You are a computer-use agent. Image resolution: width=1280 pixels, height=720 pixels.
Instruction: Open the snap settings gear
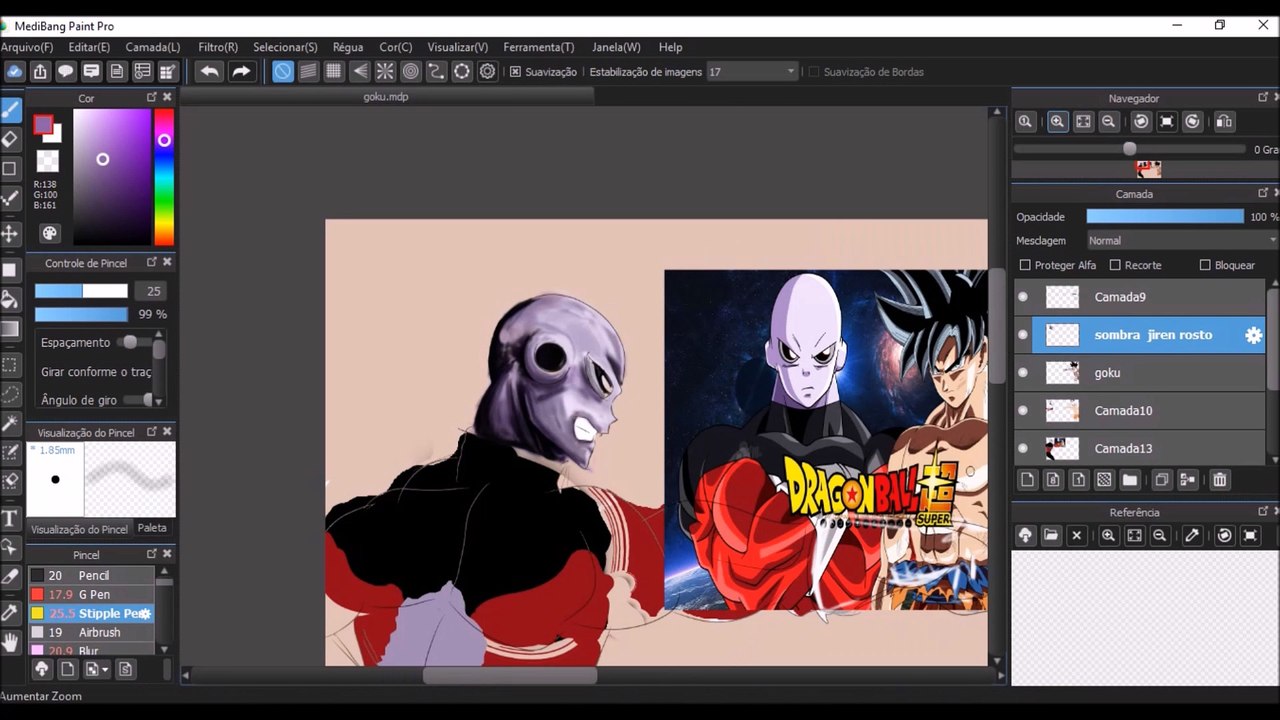[x=487, y=71]
